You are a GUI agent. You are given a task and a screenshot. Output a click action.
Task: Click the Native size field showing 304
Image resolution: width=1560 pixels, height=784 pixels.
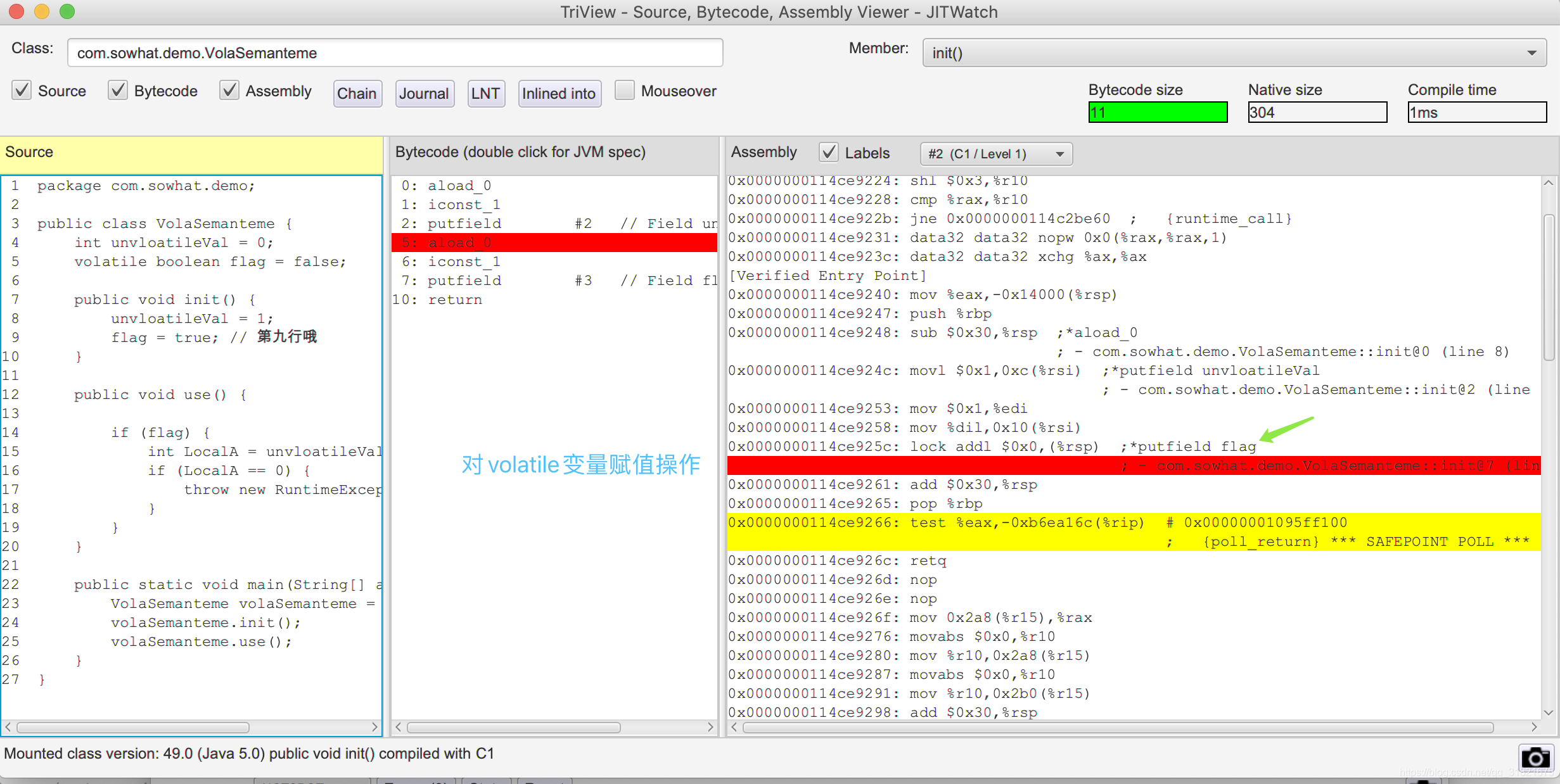pyautogui.click(x=1317, y=113)
